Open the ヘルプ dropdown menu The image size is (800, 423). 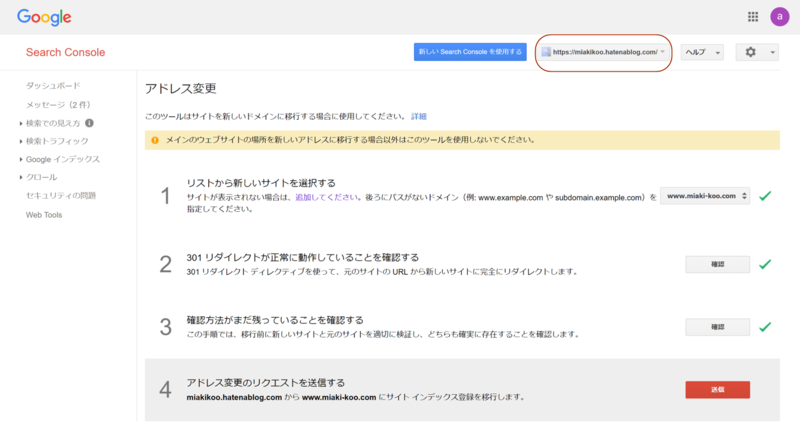702,52
